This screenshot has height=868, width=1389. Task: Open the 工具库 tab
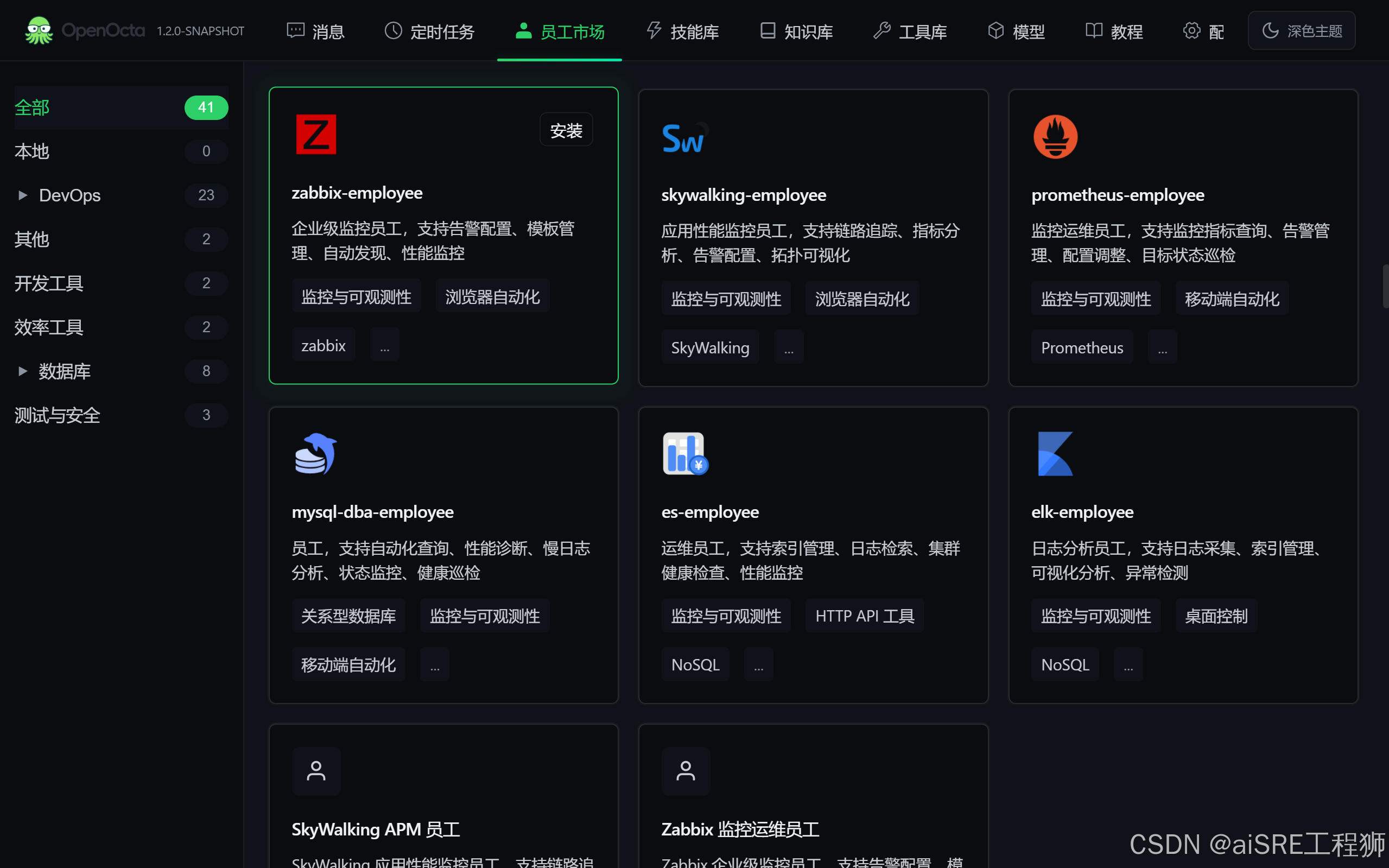click(x=910, y=31)
